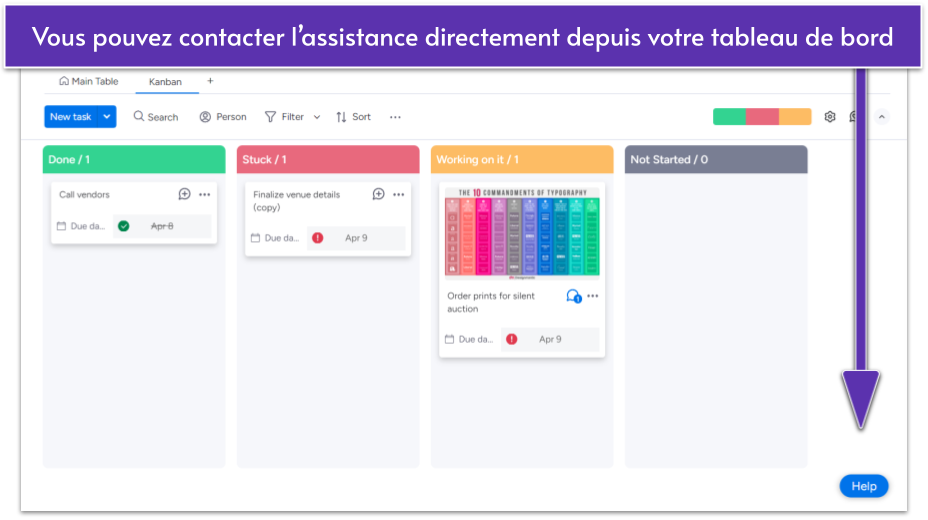Open Order prints card options menu
928x520 pixels.
tap(593, 296)
